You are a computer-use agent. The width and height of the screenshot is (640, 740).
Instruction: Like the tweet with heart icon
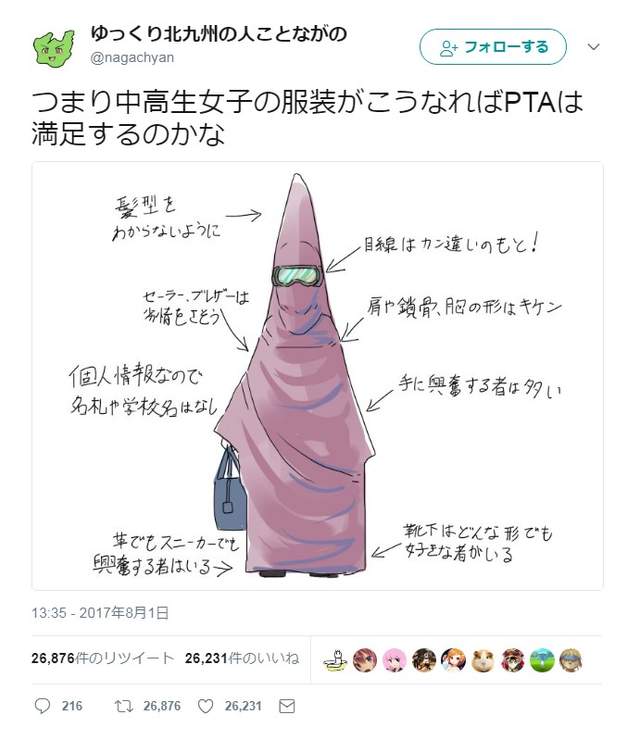click(205, 706)
